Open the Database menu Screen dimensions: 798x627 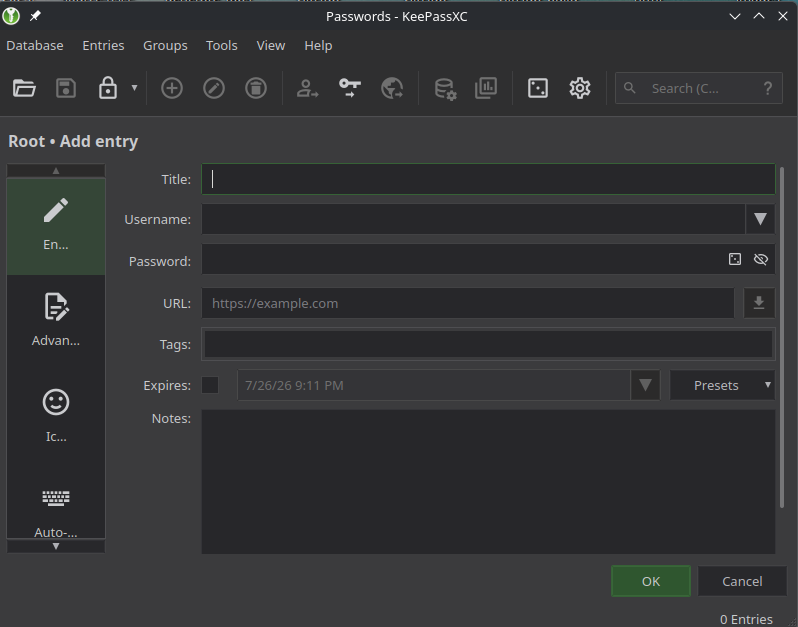tap(35, 45)
